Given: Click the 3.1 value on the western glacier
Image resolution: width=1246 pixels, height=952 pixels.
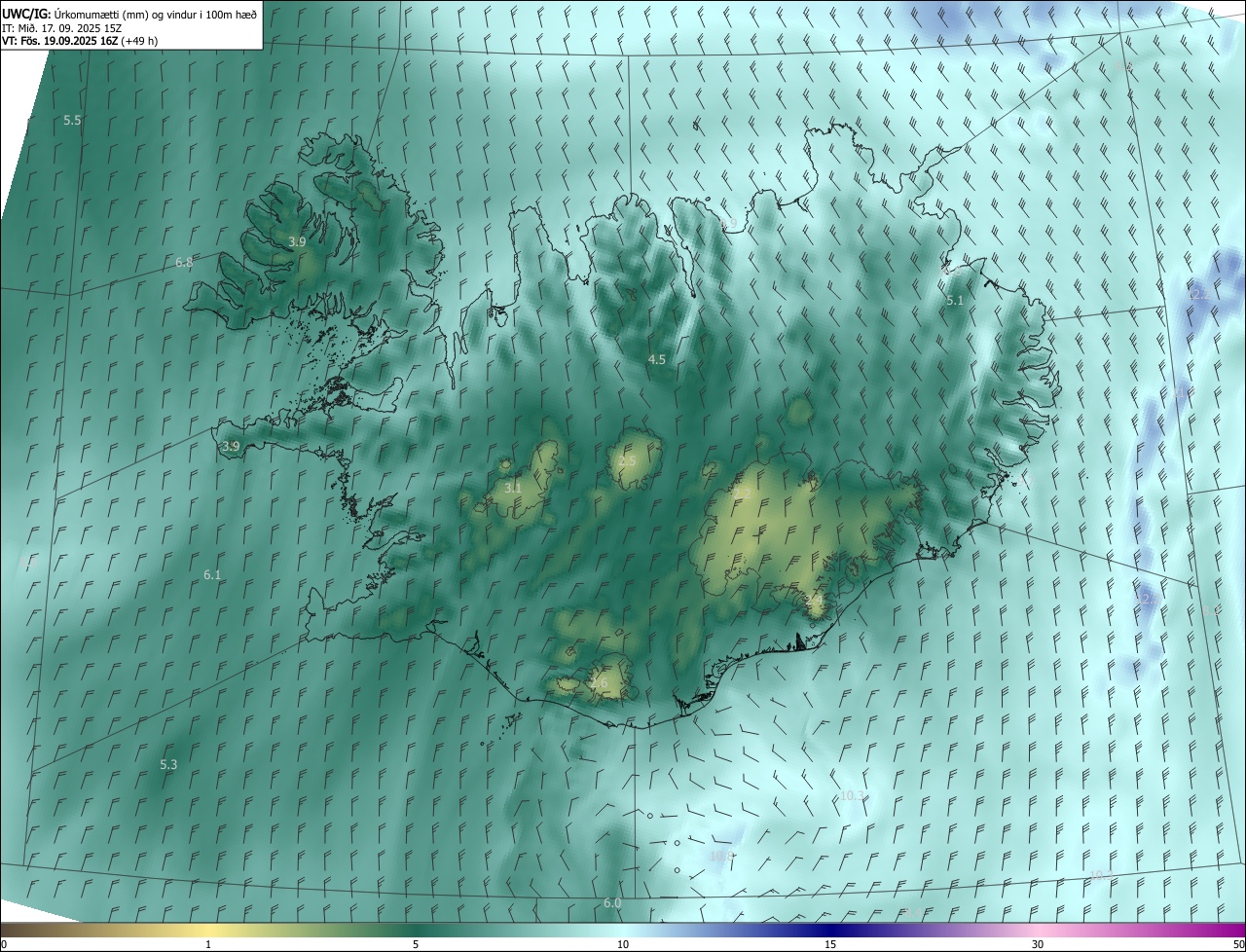Looking at the screenshot, I should coord(513,488).
